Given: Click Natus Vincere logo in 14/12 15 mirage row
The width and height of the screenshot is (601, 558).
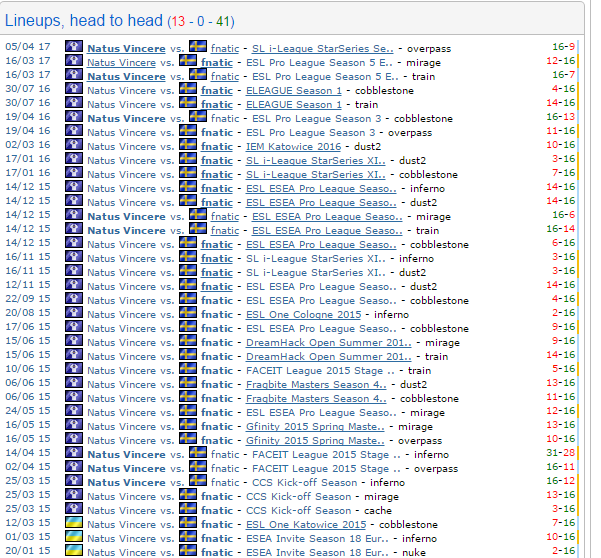Looking at the screenshot, I should pos(74,214).
